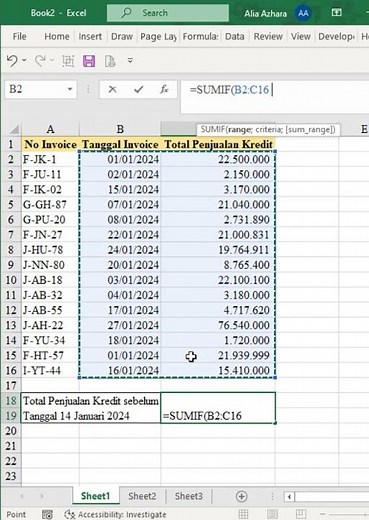This screenshot has height=520, width=369.
Task: Click horizontal scrollbar left arrow
Action: tap(289, 497)
